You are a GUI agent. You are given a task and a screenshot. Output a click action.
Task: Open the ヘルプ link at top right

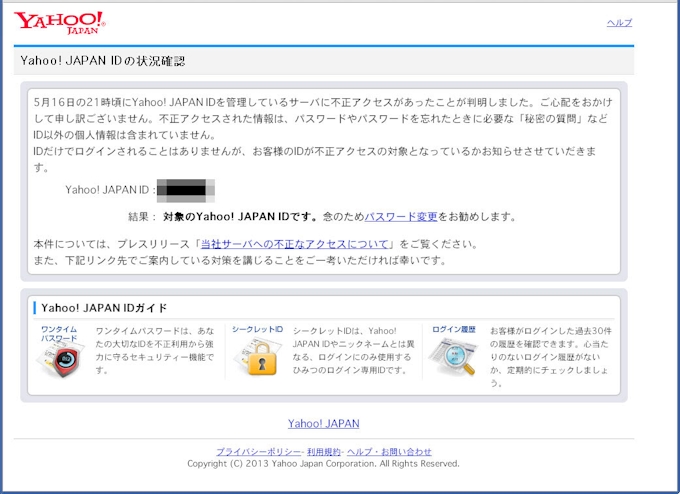[x=619, y=23]
